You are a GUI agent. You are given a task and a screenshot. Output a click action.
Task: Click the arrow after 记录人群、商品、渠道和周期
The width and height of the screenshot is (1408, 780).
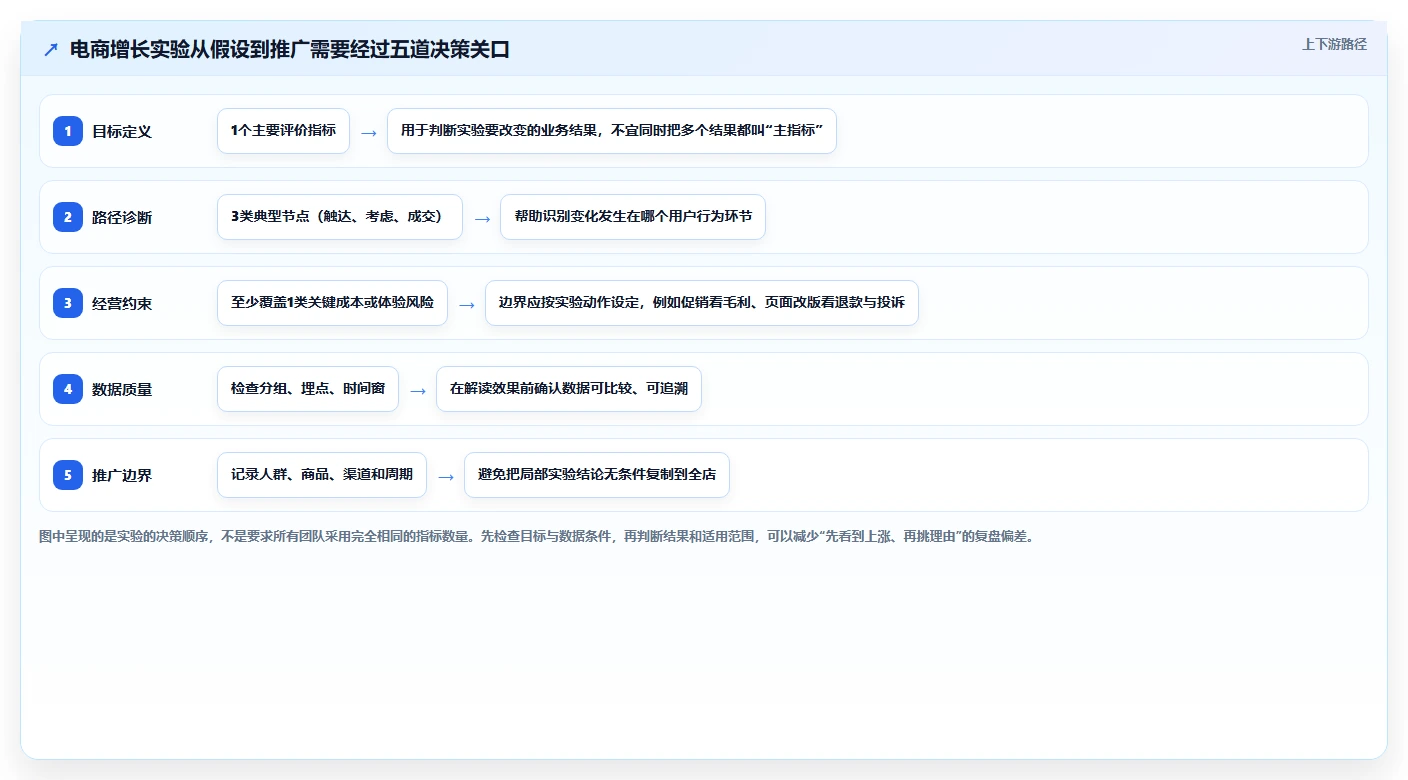[x=446, y=476]
